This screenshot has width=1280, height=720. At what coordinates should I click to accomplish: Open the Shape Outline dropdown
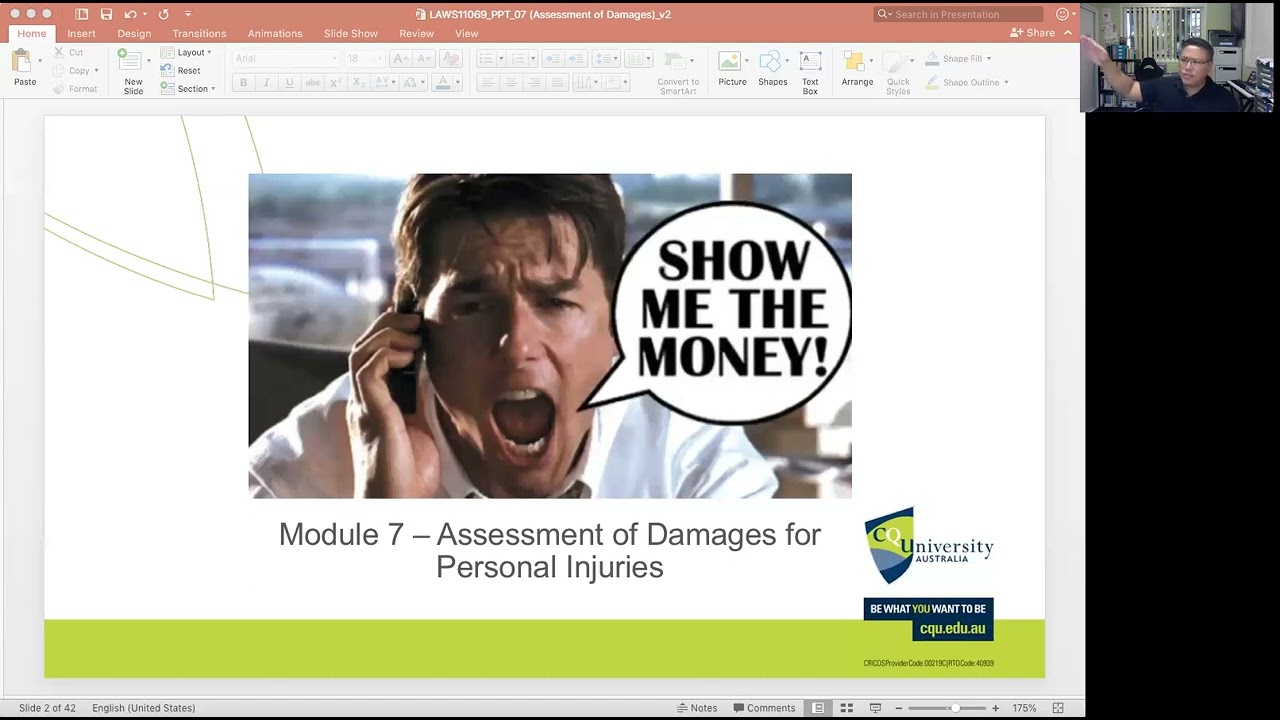[967, 82]
